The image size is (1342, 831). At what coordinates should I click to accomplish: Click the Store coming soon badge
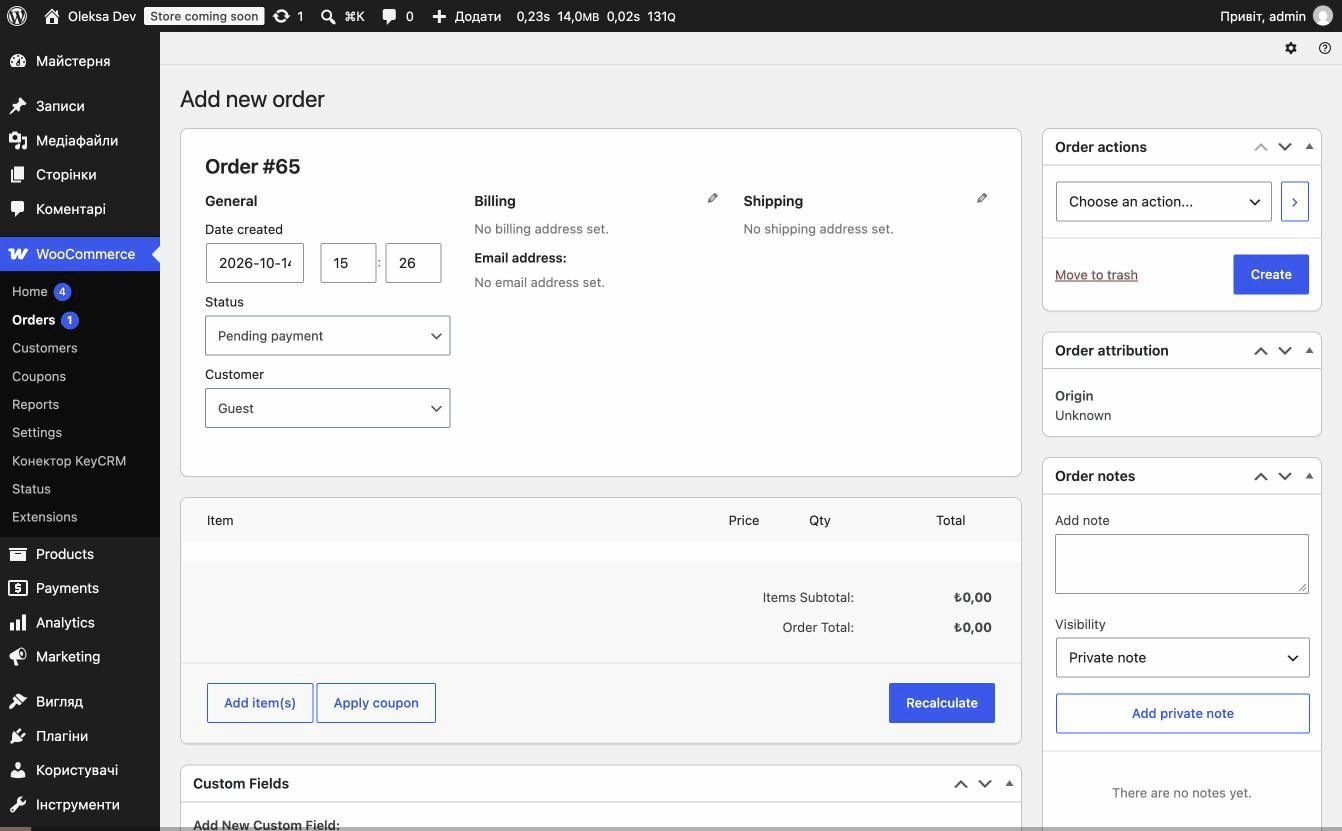[x=204, y=16]
